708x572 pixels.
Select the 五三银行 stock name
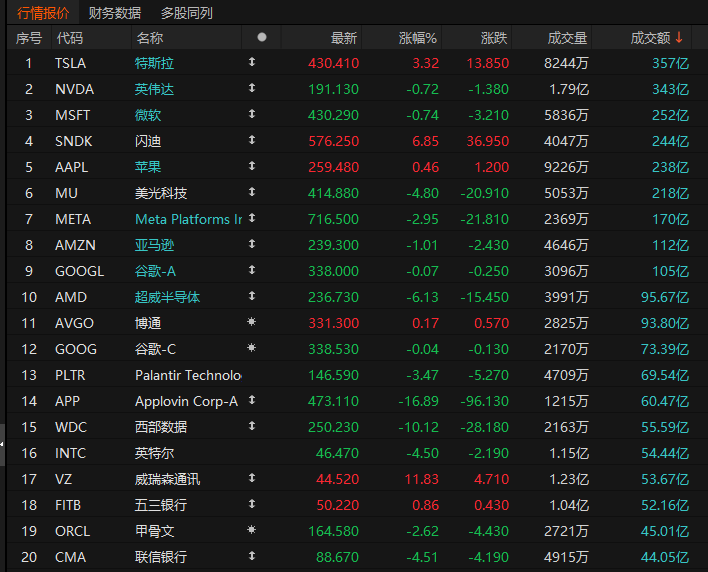(x=161, y=505)
